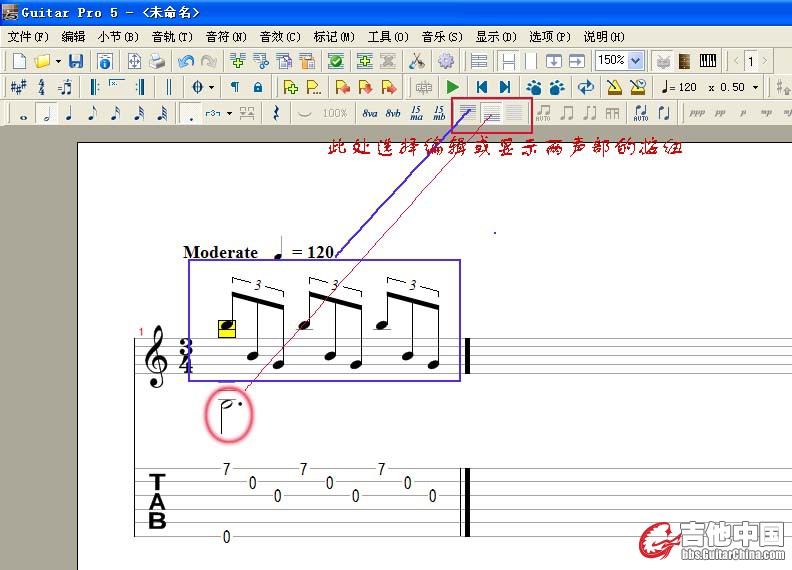
Task: Open score information icon
Action: point(105,61)
